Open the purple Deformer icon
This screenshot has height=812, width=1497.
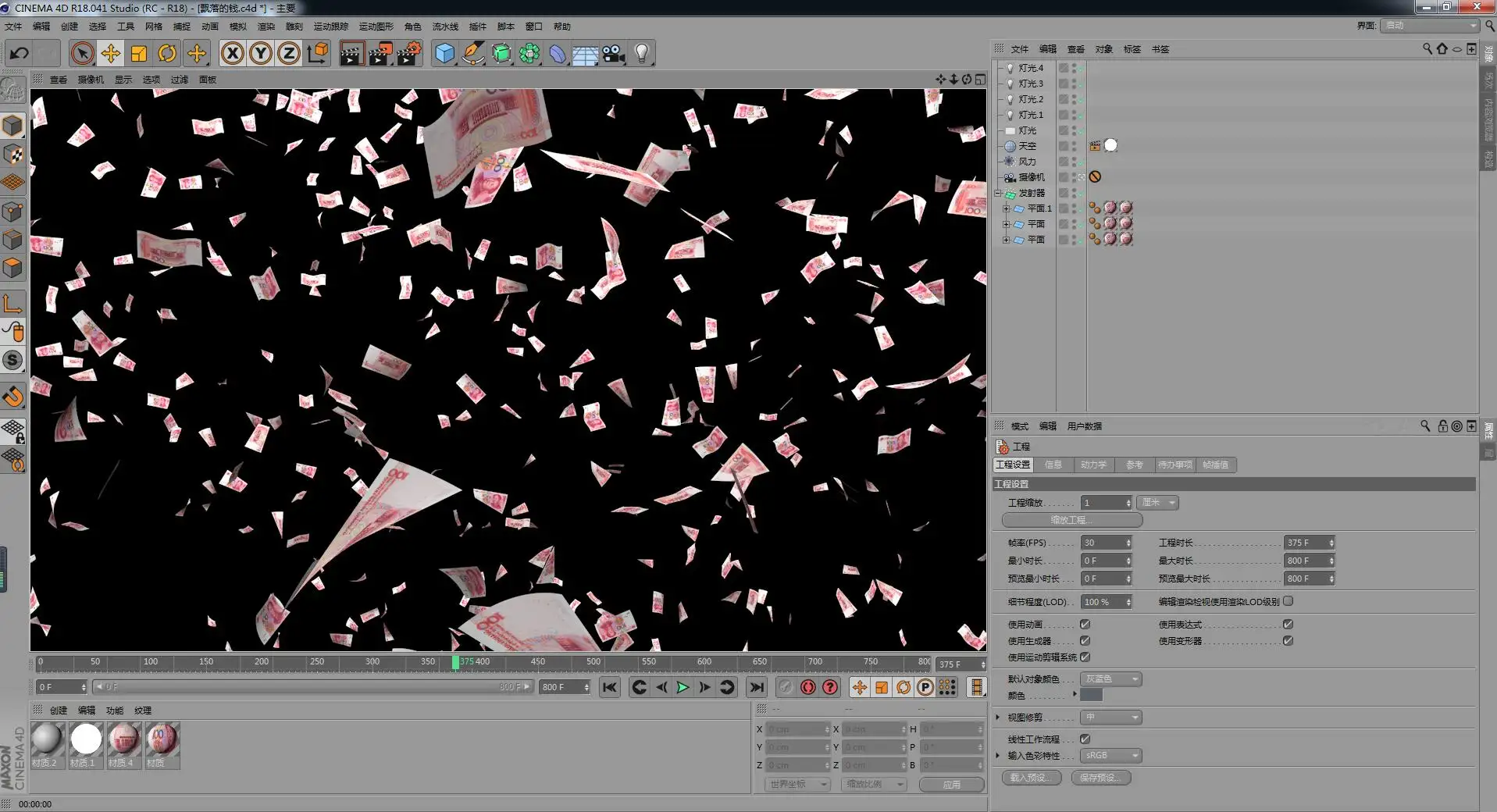coord(558,53)
